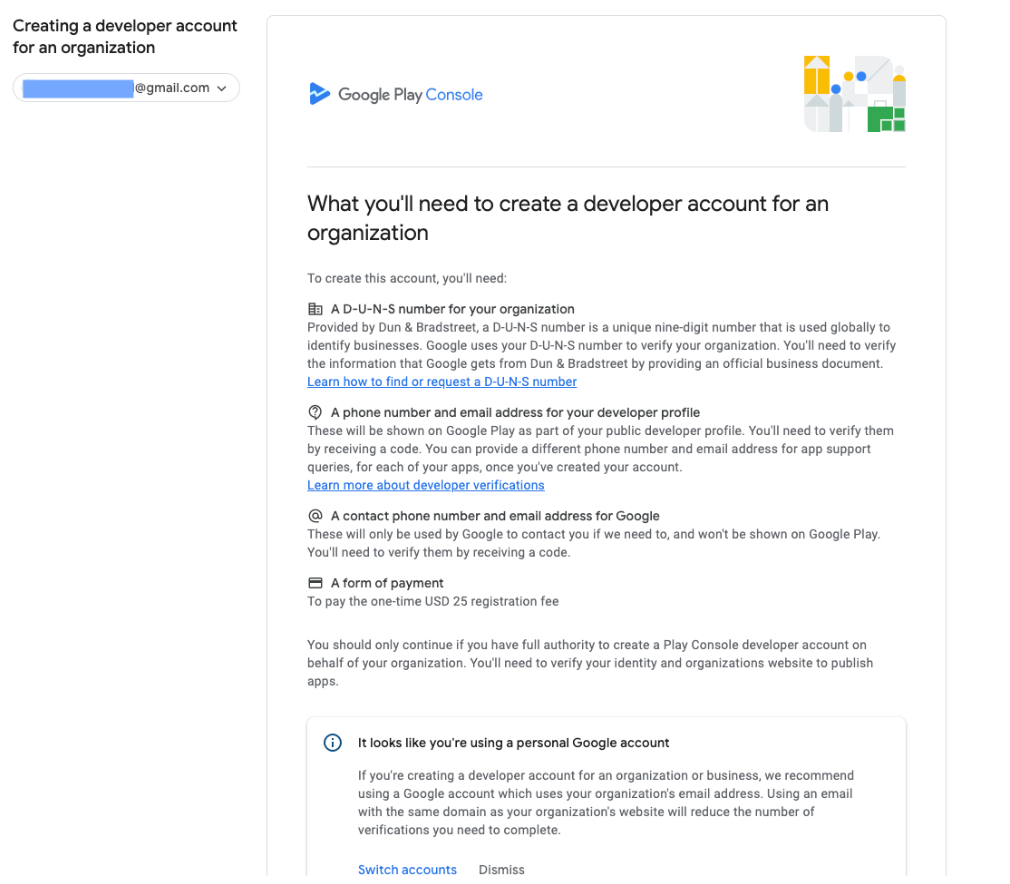Screen dimensions: 1010x884
Task: Expand account chevron next to gmail.com
Action: [222, 88]
